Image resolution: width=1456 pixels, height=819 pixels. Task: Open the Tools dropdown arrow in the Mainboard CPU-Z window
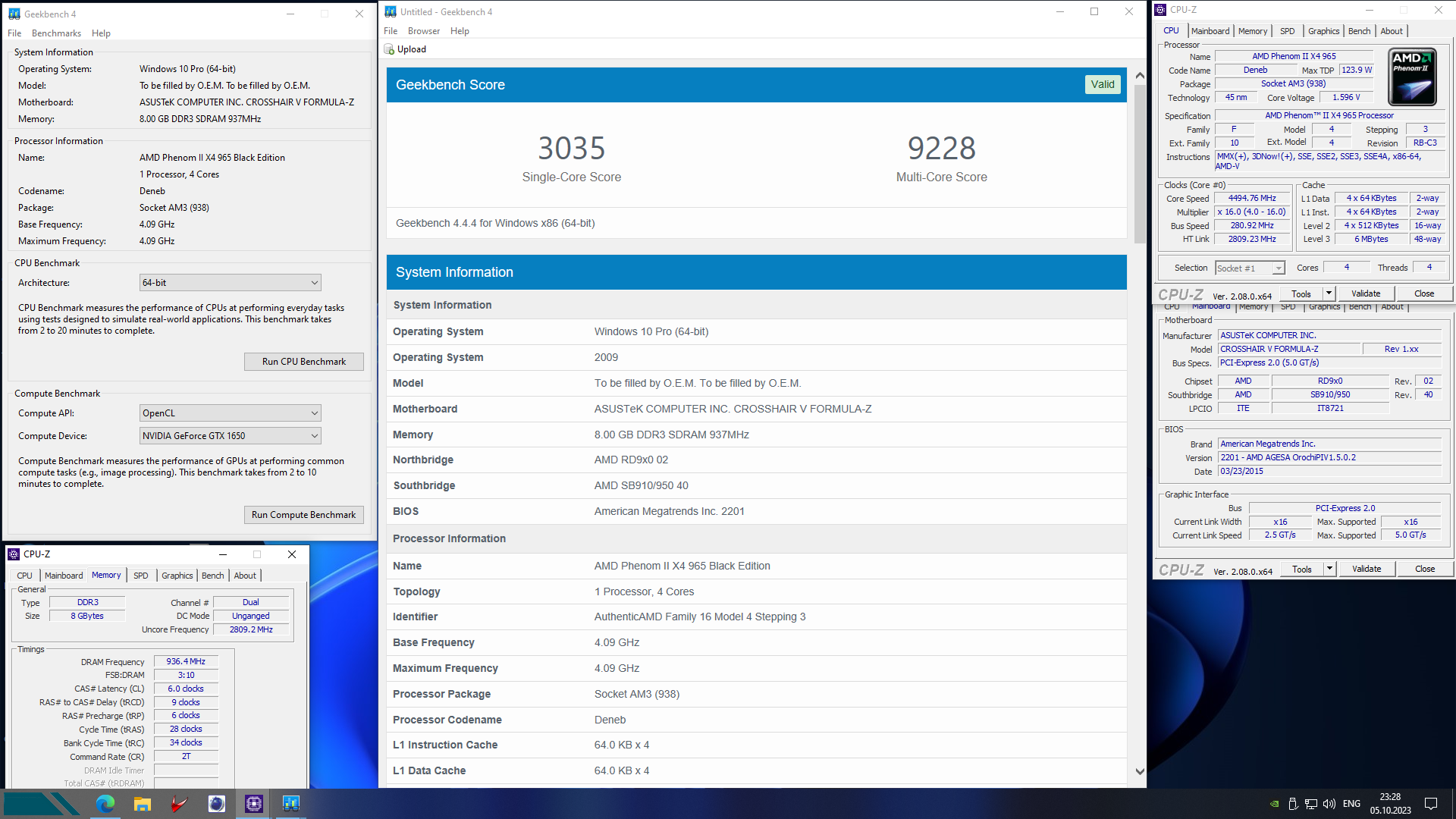pyautogui.click(x=1329, y=569)
